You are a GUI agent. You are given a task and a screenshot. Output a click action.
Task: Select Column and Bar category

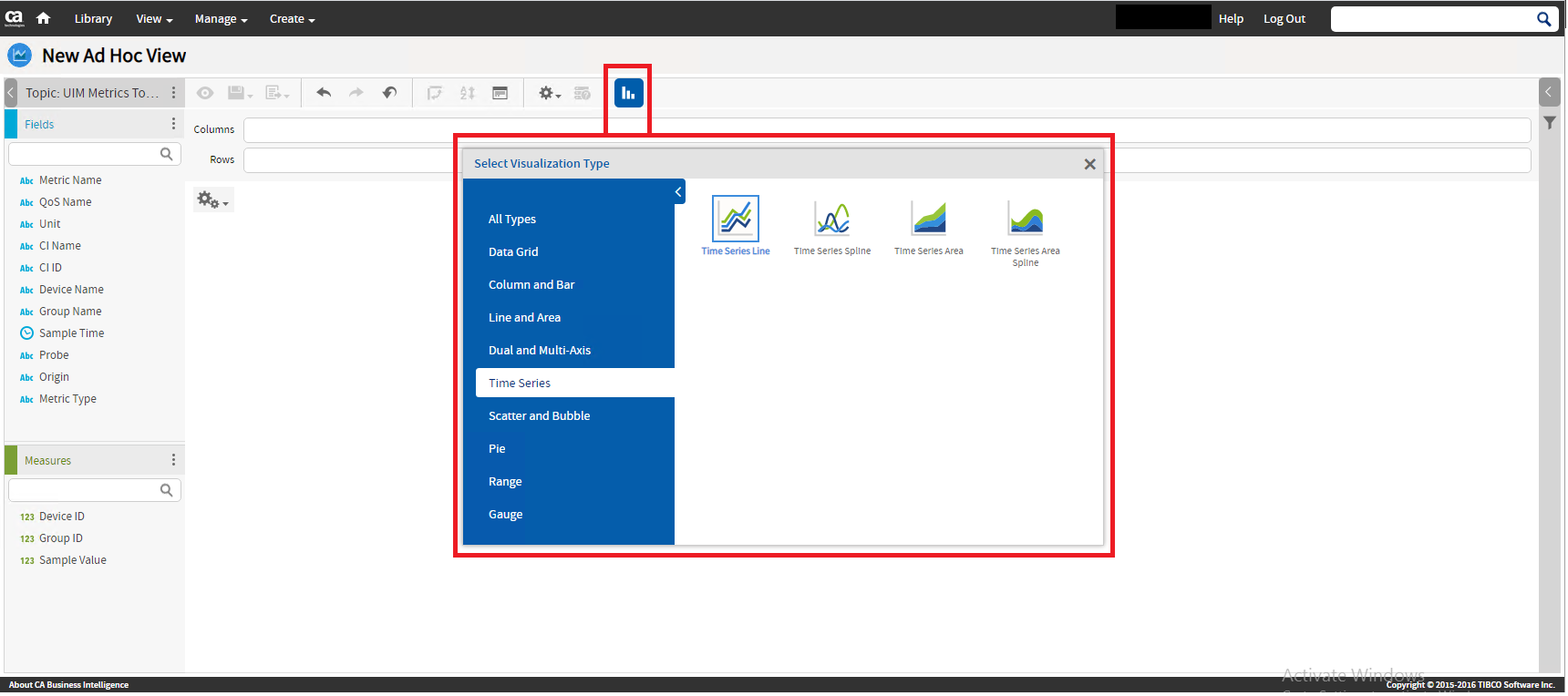coord(531,285)
